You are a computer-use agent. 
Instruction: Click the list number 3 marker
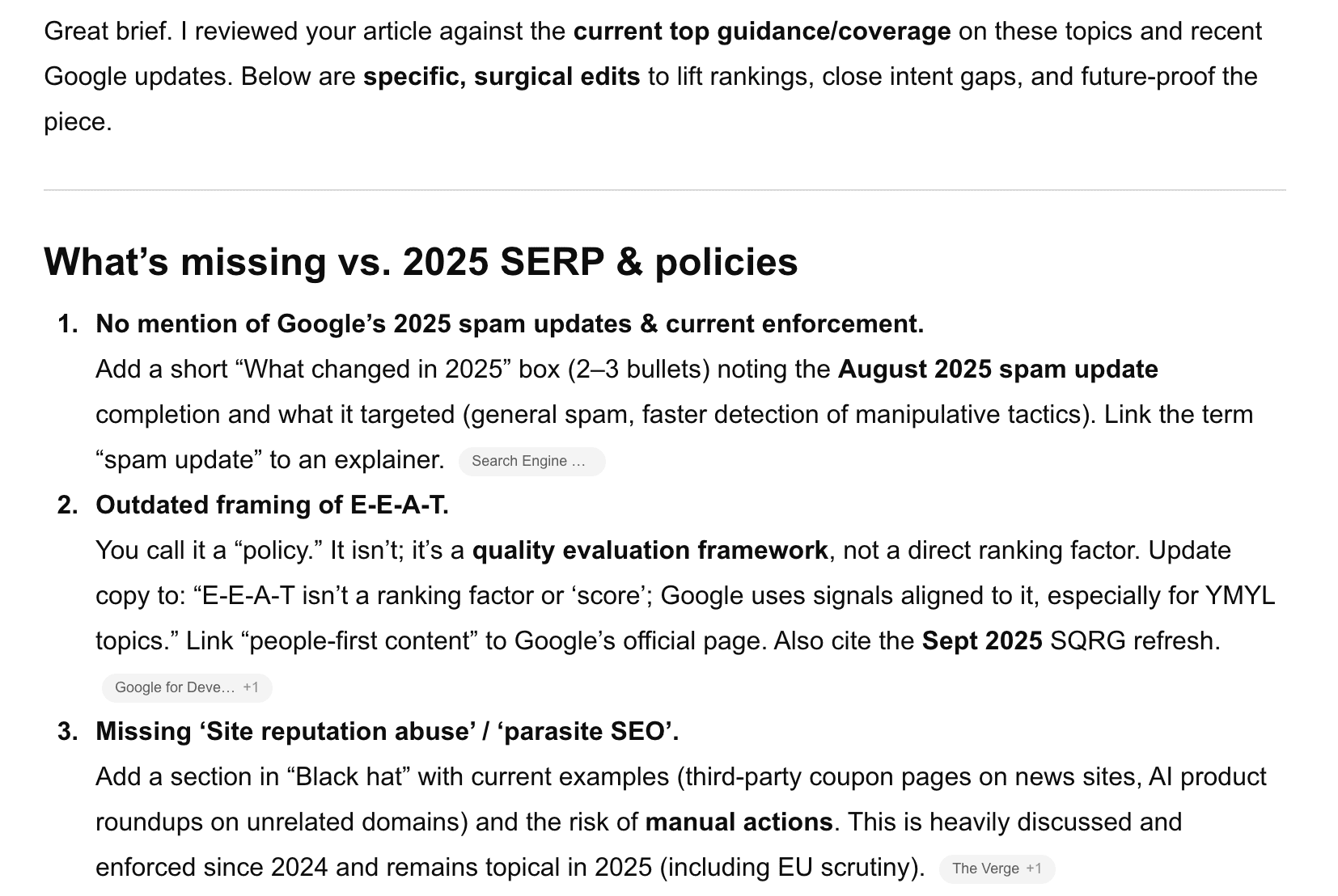68,732
